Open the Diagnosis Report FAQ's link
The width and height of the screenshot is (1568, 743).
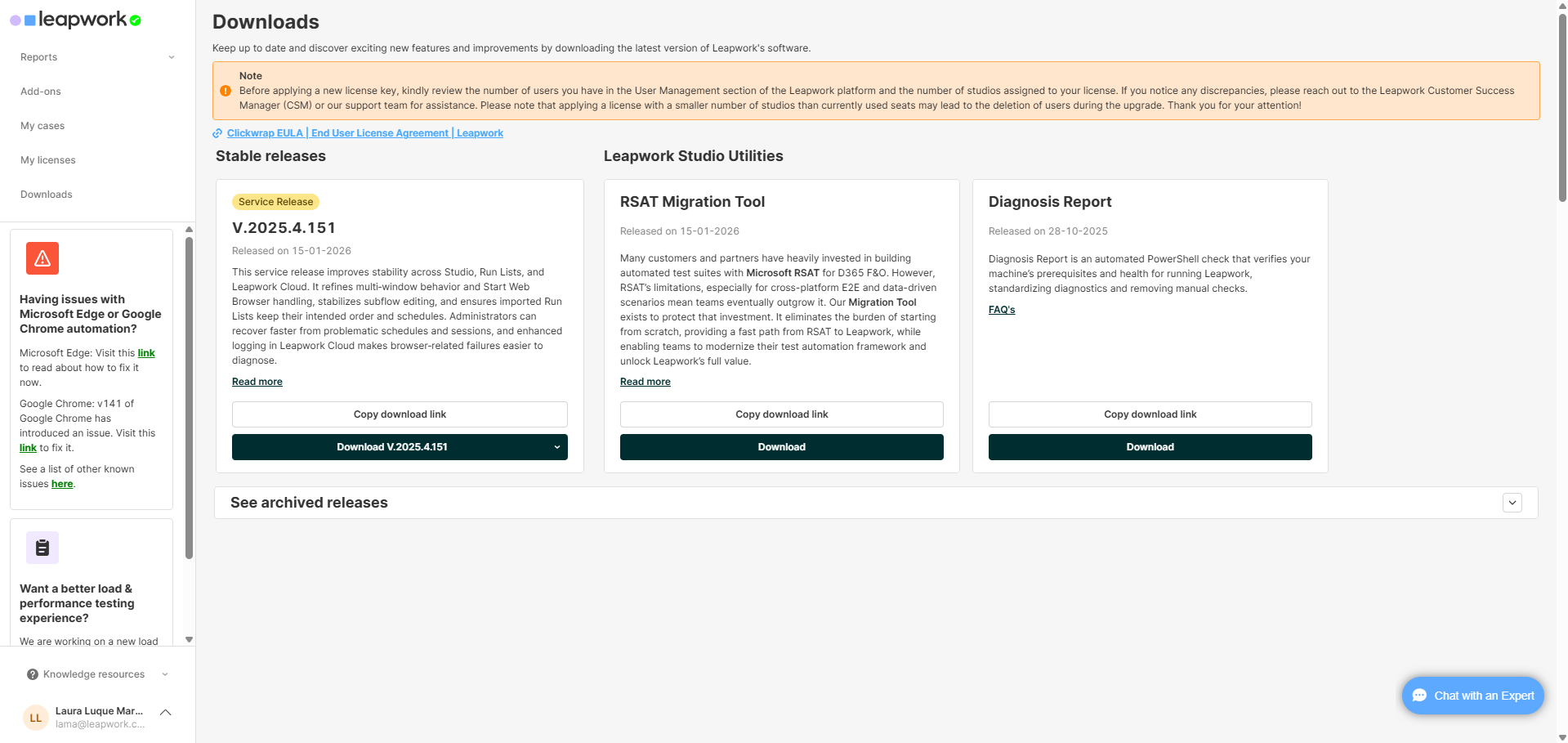pos(1002,310)
